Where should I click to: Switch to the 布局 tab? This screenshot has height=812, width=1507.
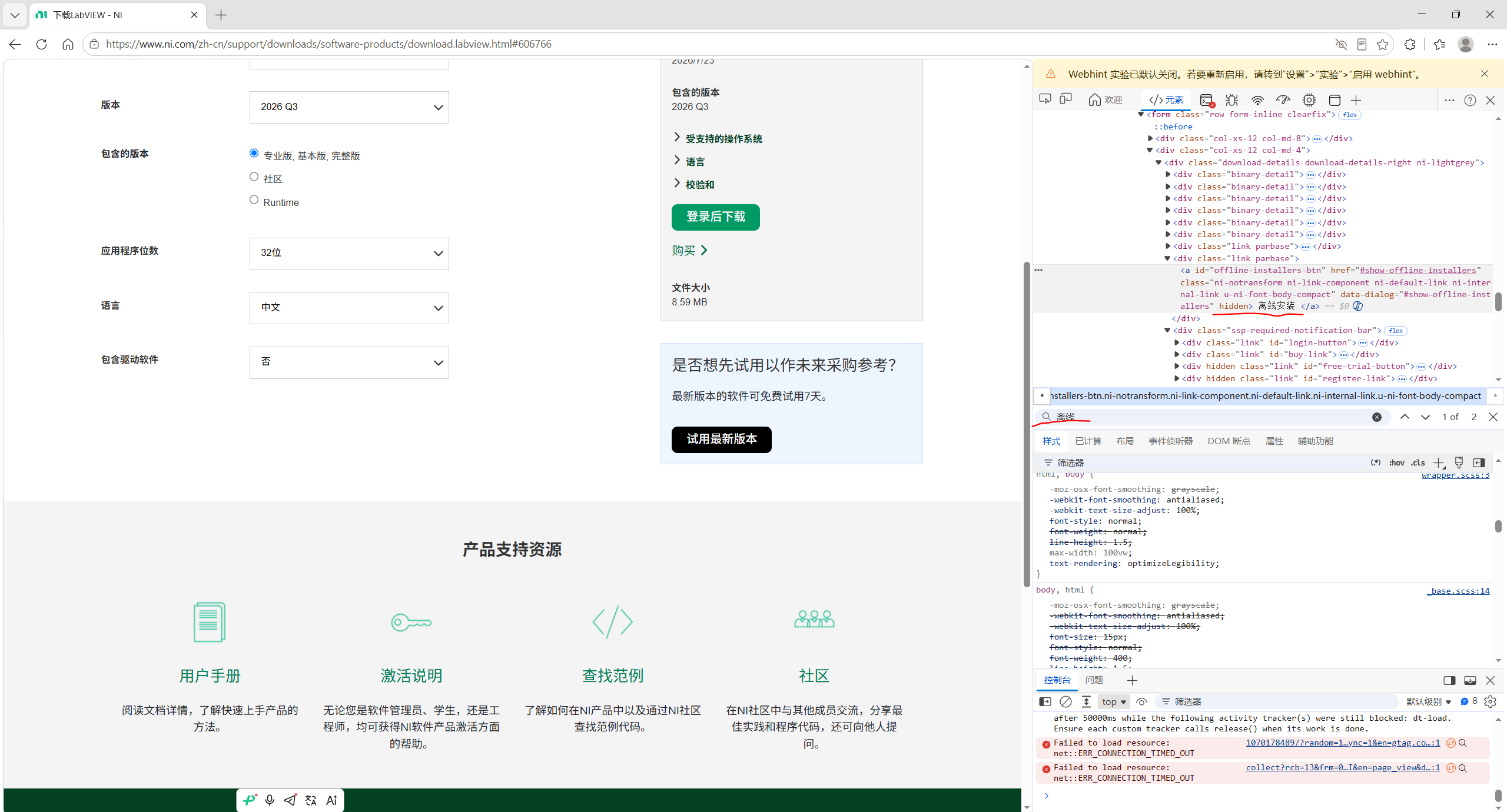[x=1125, y=441]
